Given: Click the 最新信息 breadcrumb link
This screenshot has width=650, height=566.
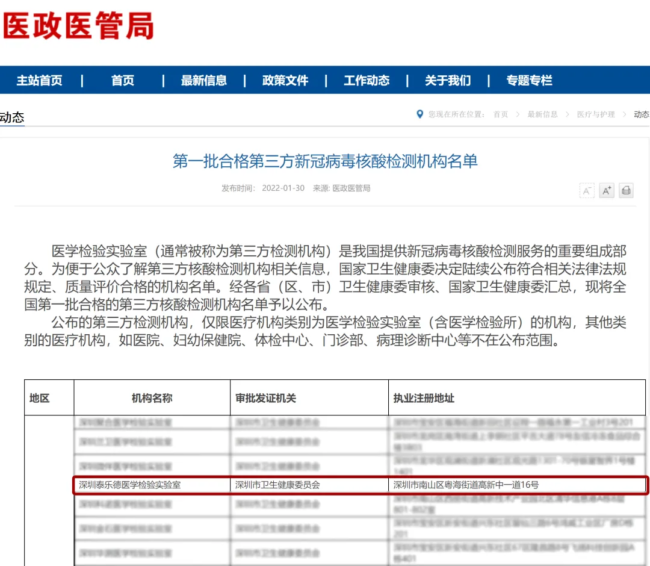Looking at the screenshot, I should click(x=543, y=115).
